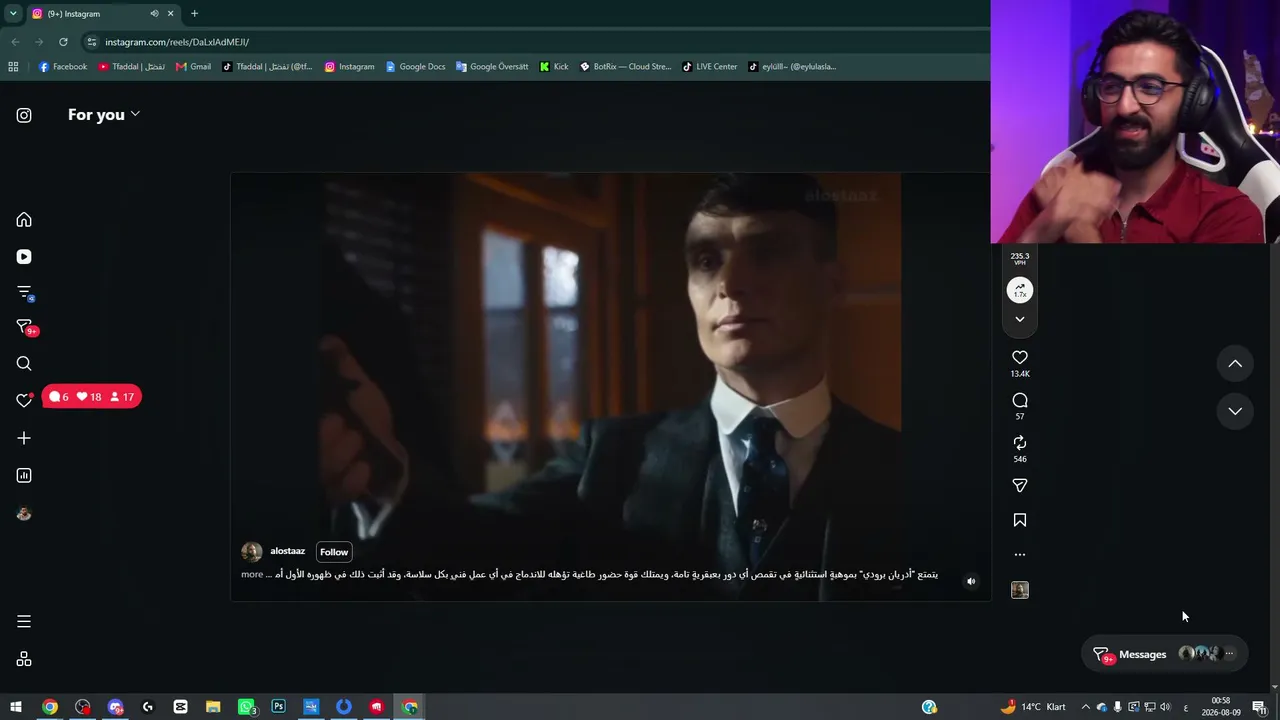This screenshot has height=720, width=1280.
Task: Launch Photoshop from the taskbar
Action: click(x=278, y=707)
